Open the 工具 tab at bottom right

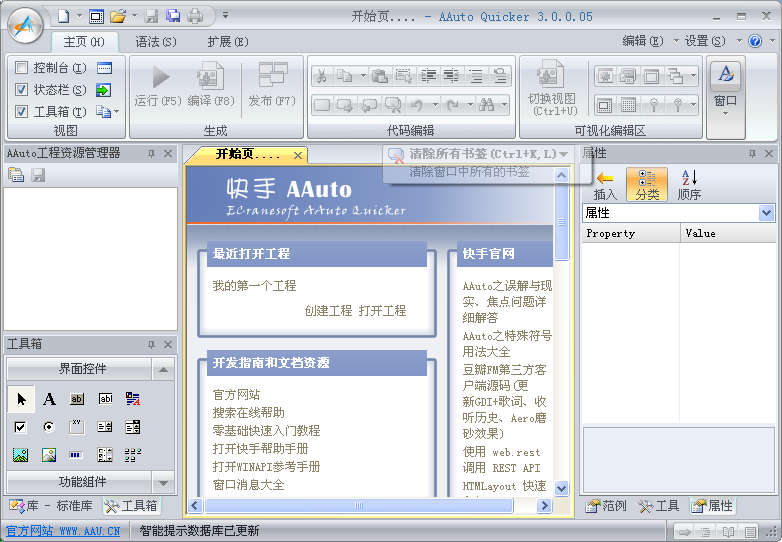[659, 506]
